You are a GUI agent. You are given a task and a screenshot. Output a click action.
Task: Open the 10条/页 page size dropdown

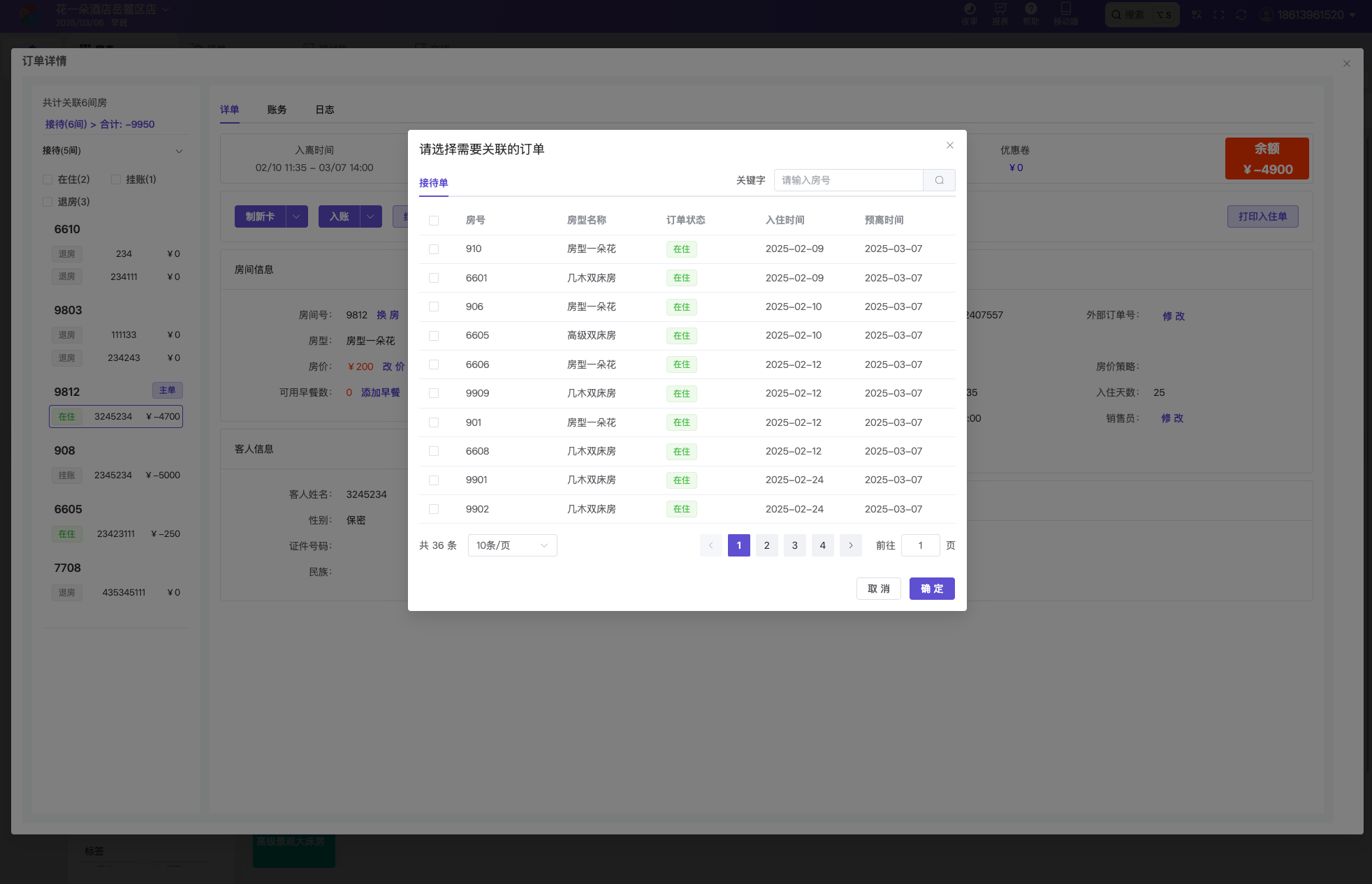click(512, 545)
